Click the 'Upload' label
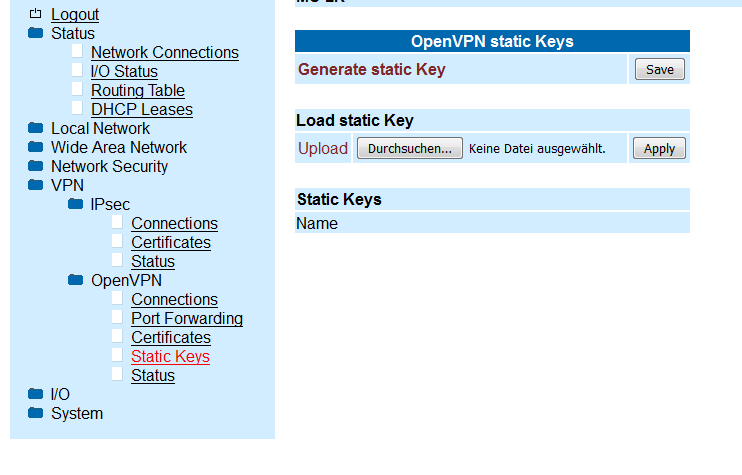 coord(323,149)
